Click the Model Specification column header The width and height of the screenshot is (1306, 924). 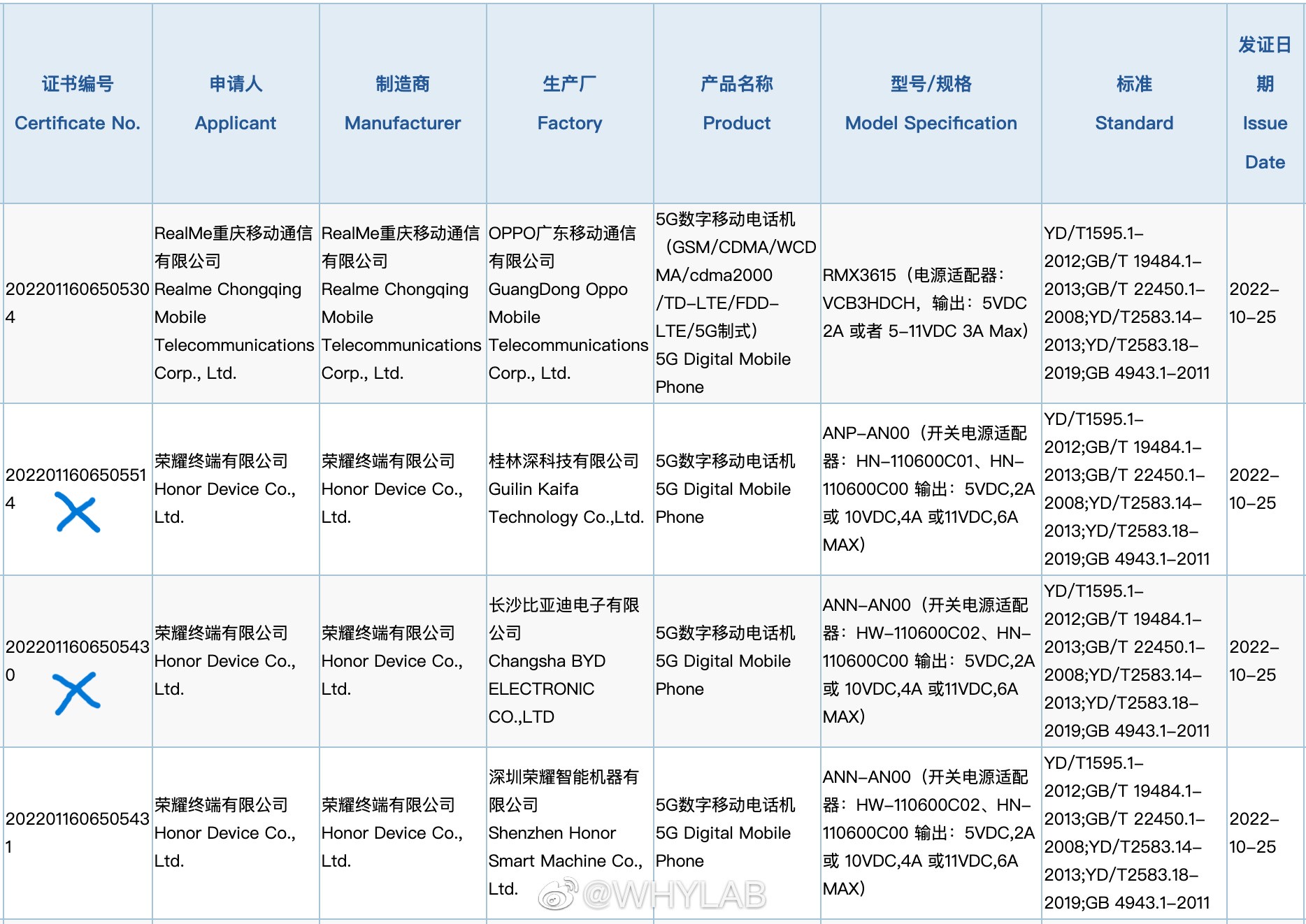(x=931, y=103)
